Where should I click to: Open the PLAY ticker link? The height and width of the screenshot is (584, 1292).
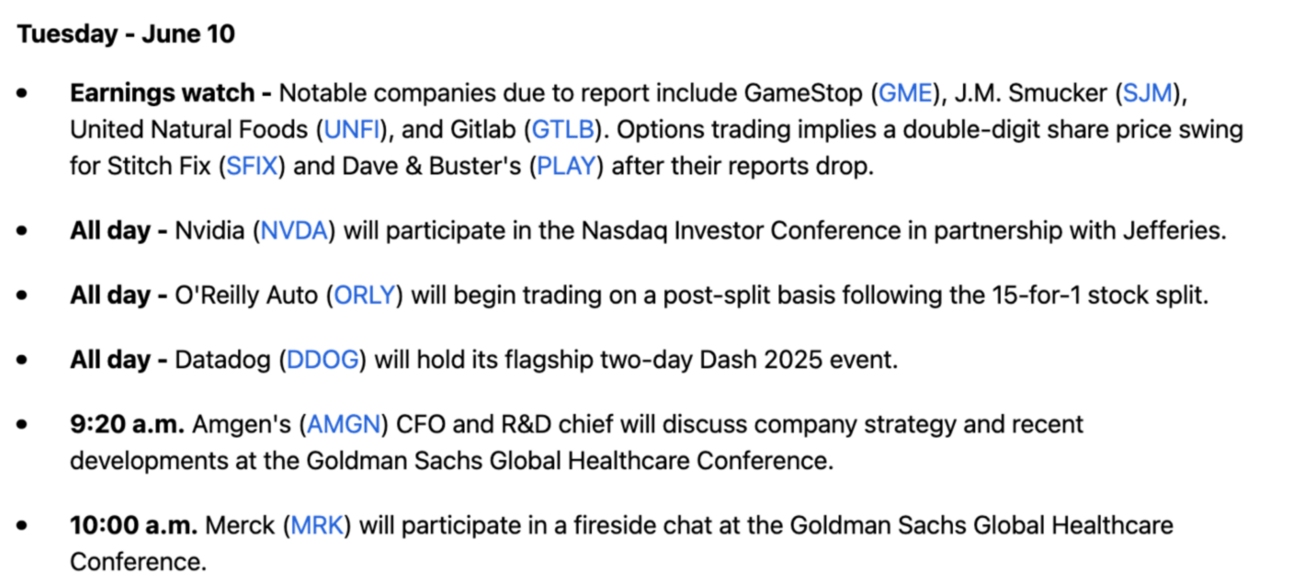pos(571,166)
